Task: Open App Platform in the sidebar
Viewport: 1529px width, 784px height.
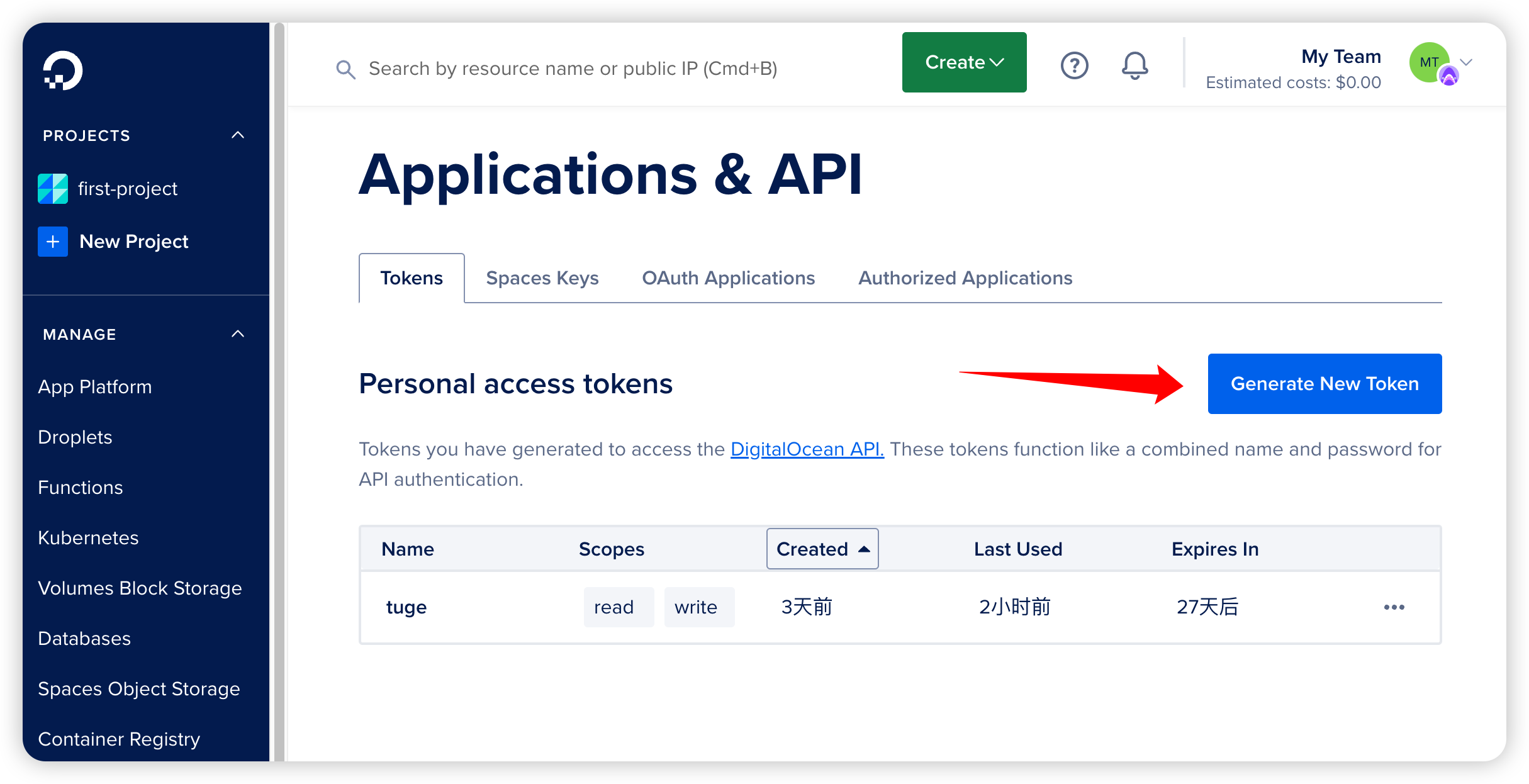Action: click(95, 387)
